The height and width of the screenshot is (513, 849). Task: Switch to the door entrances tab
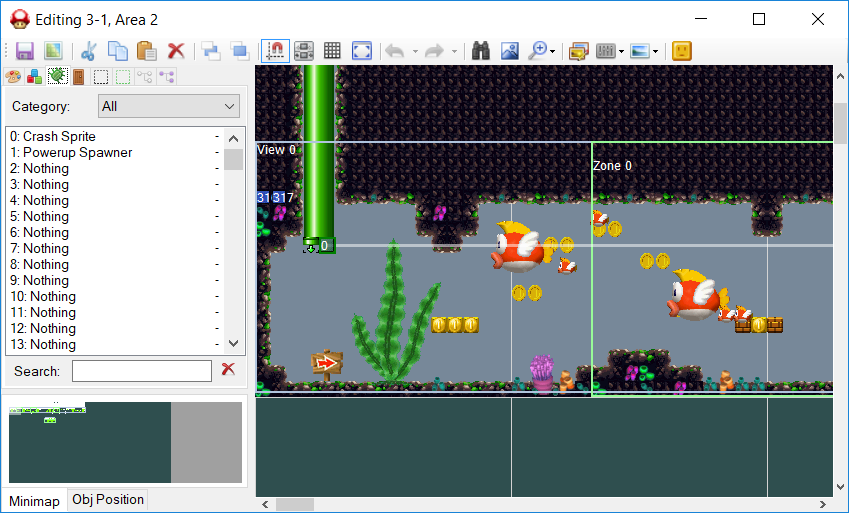(x=79, y=77)
